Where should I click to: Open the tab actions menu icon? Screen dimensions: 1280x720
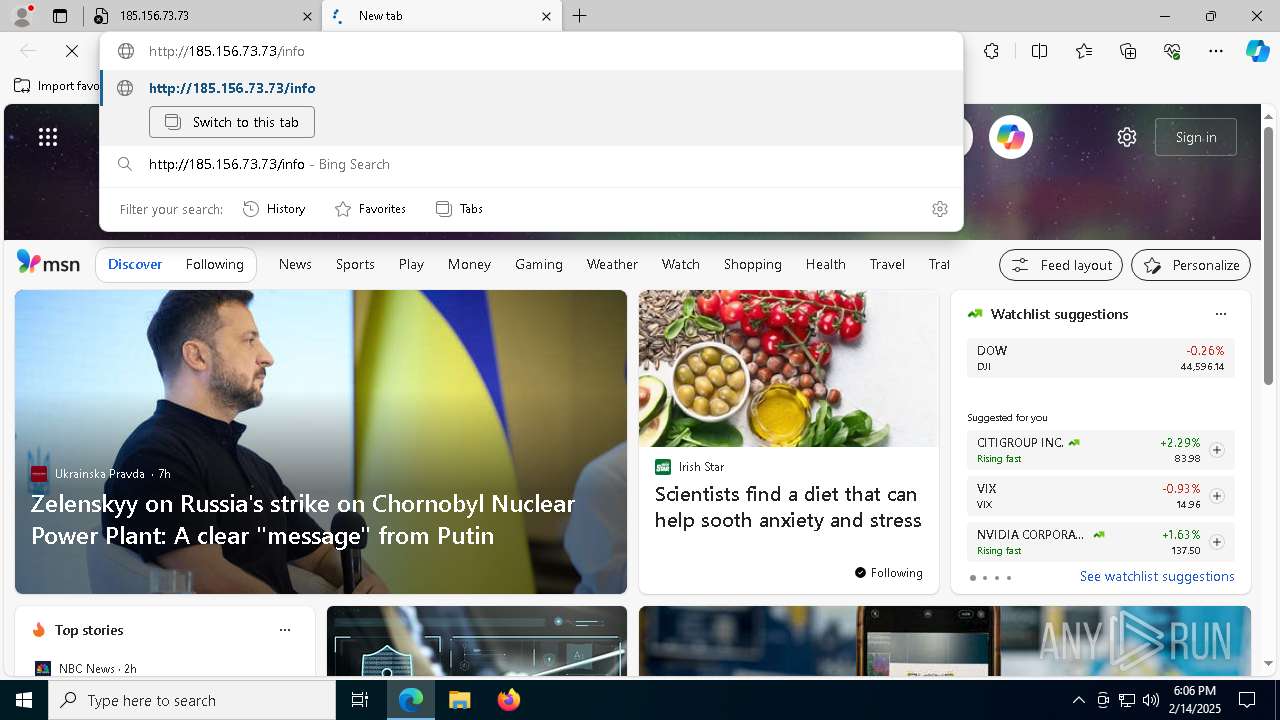point(60,16)
